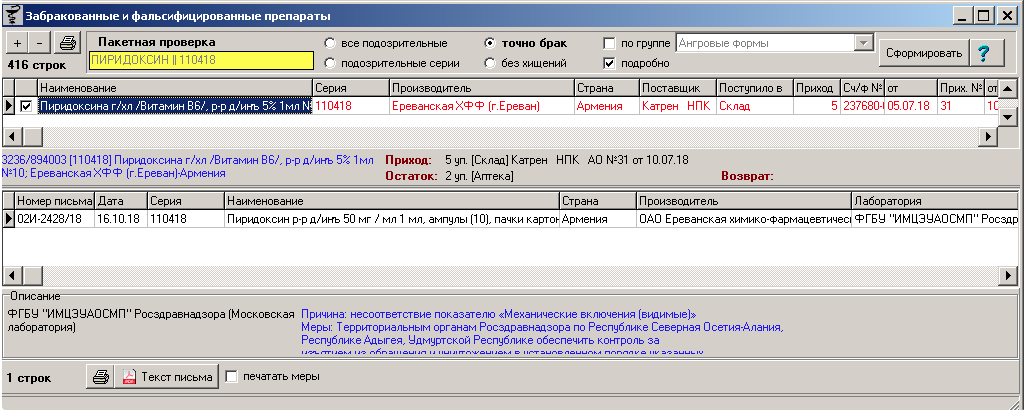
Task: Click the 'Номер письма' column header
Action: click(54, 201)
